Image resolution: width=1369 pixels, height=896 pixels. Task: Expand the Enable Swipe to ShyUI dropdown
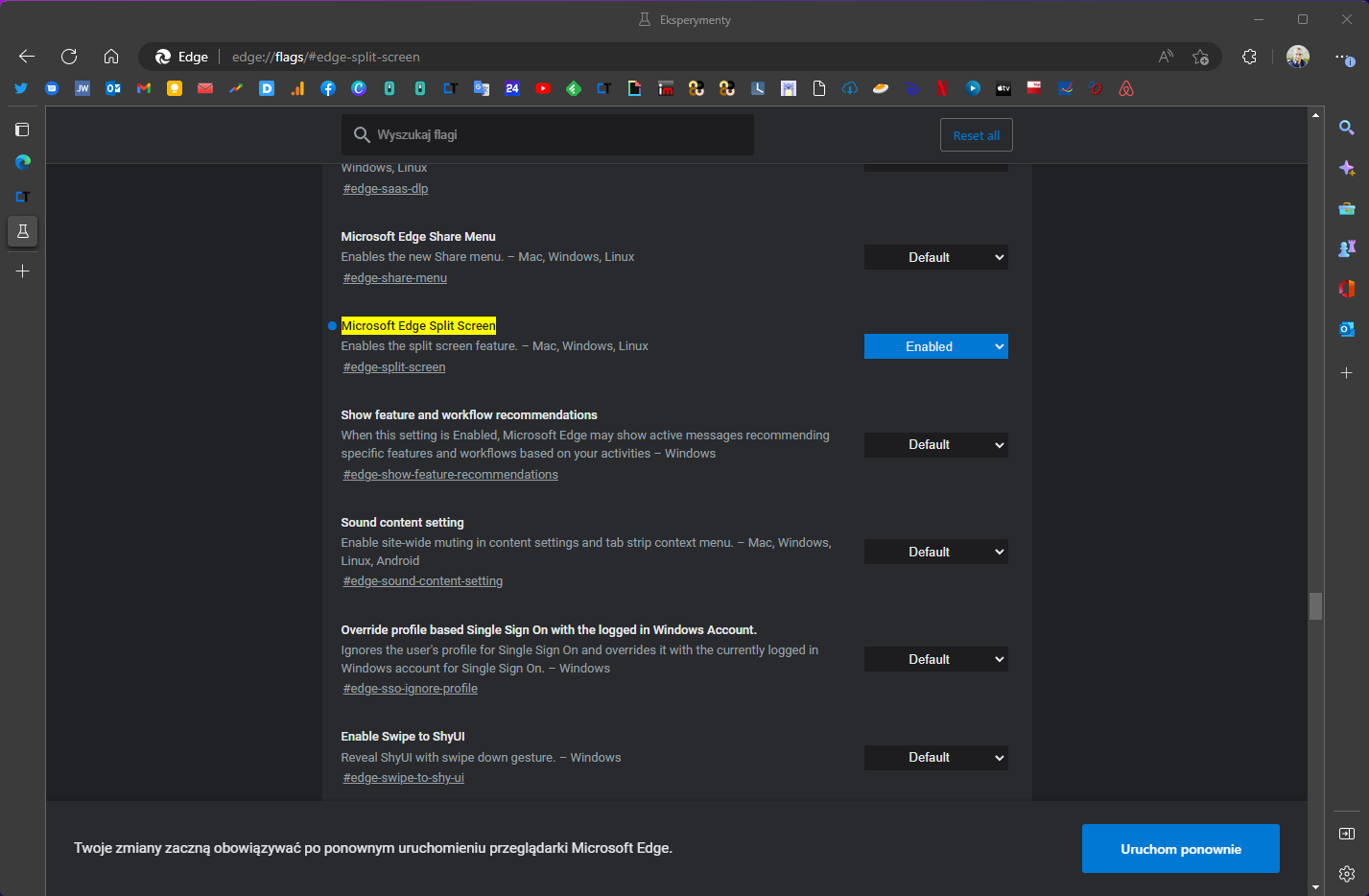click(x=935, y=758)
